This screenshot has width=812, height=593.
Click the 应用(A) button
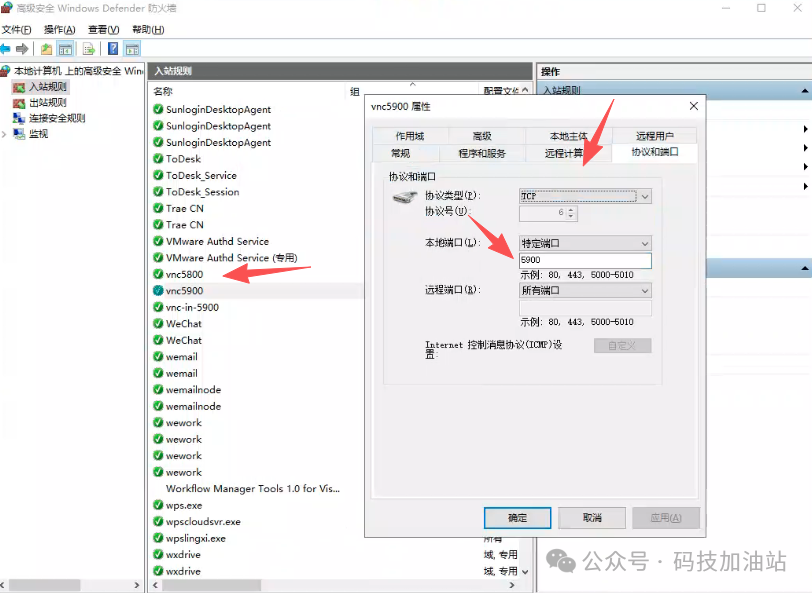666,517
